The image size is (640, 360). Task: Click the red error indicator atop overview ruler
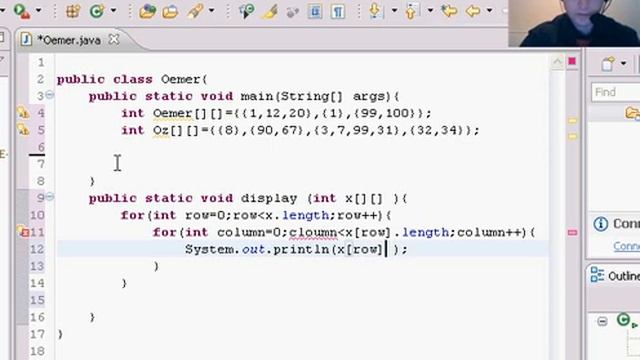click(572, 61)
